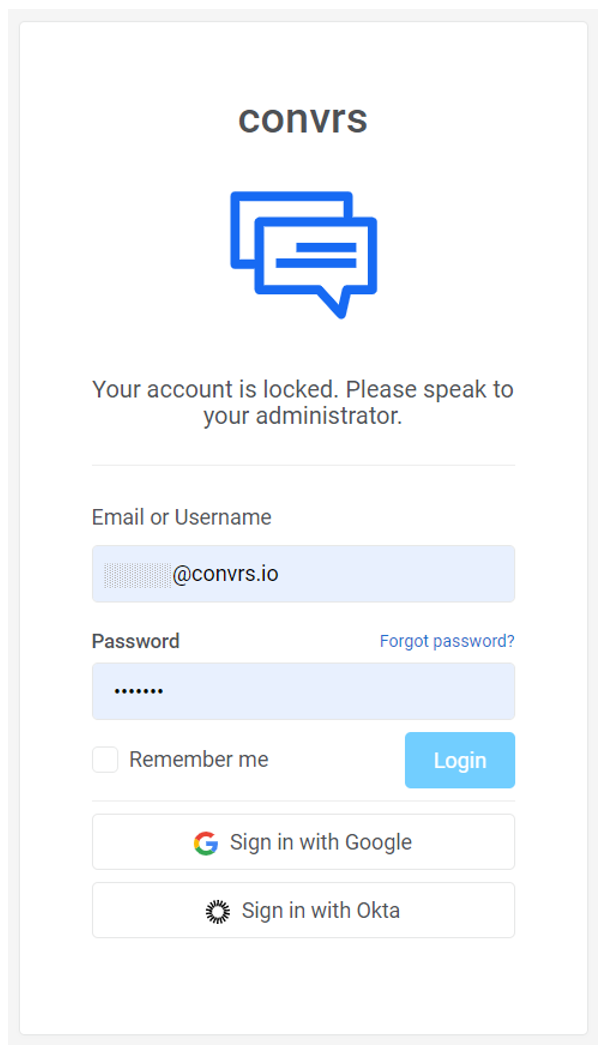The height and width of the screenshot is (1052, 604).
Task: Tick the Remember me checkbox
Action: [105, 759]
